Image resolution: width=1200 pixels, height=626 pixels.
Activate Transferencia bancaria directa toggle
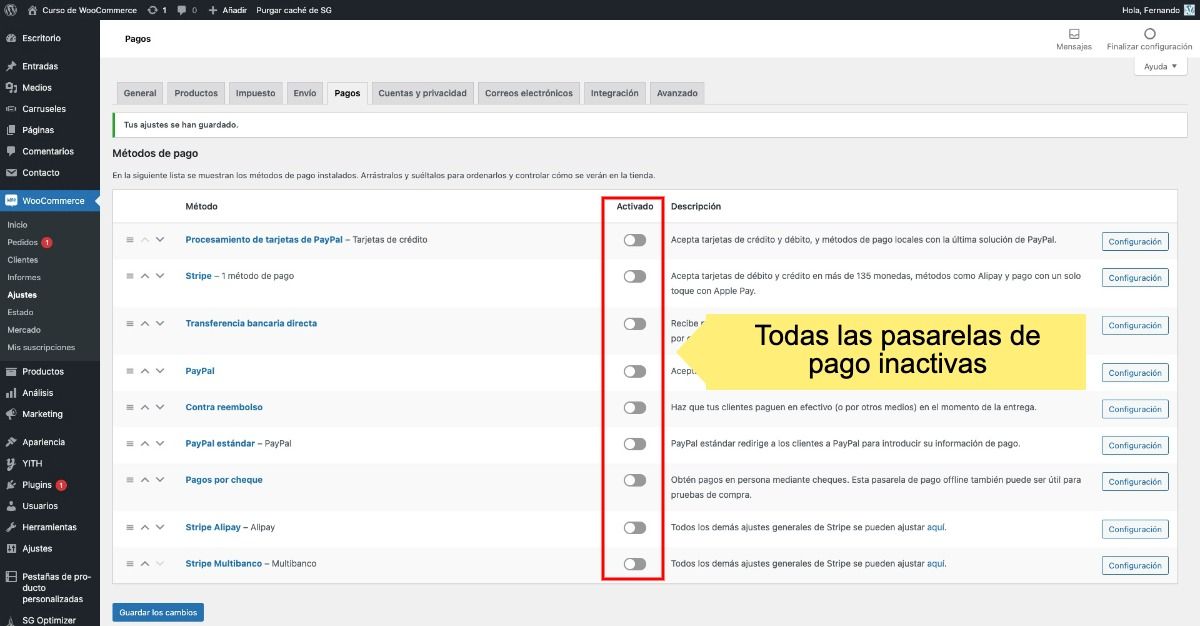635,324
